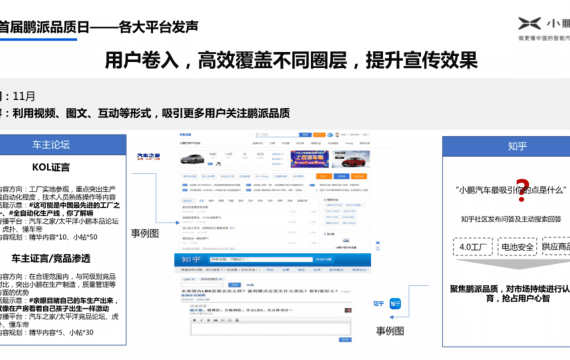Screen dimensions: 570x360
Task: Click the blue Zhihu app icon
Action: (x=395, y=303)
